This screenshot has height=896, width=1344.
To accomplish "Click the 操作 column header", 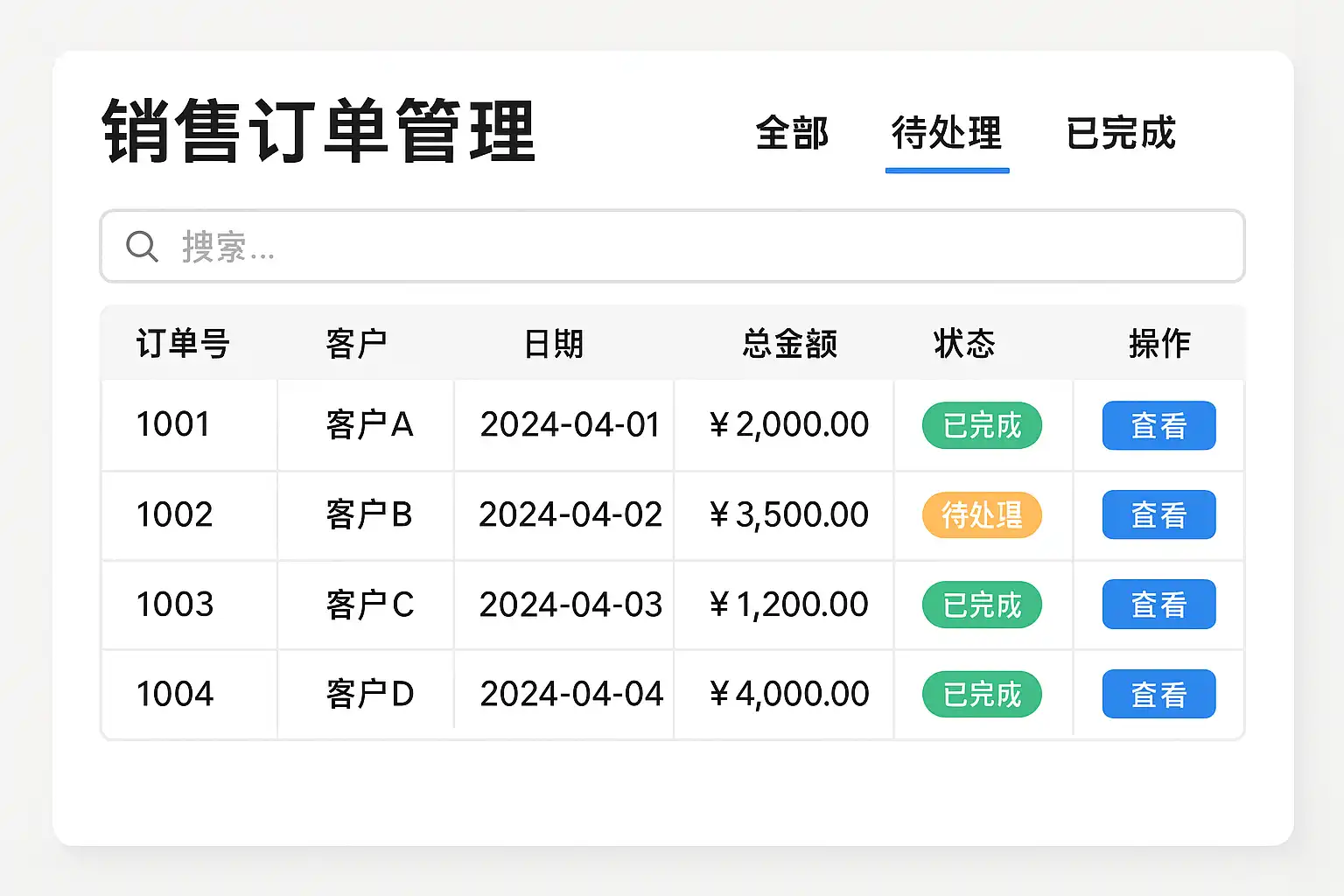I will tap(1159, 343).
